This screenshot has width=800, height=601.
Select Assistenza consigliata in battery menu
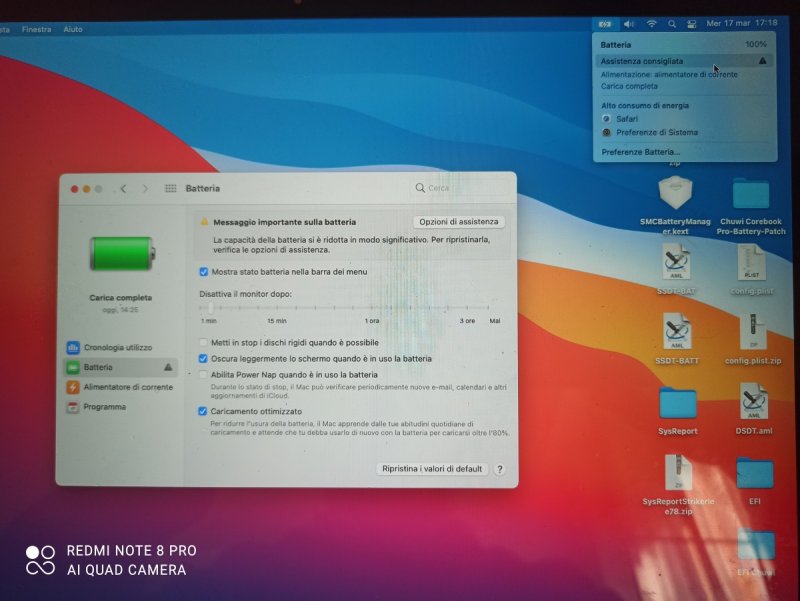684,61
